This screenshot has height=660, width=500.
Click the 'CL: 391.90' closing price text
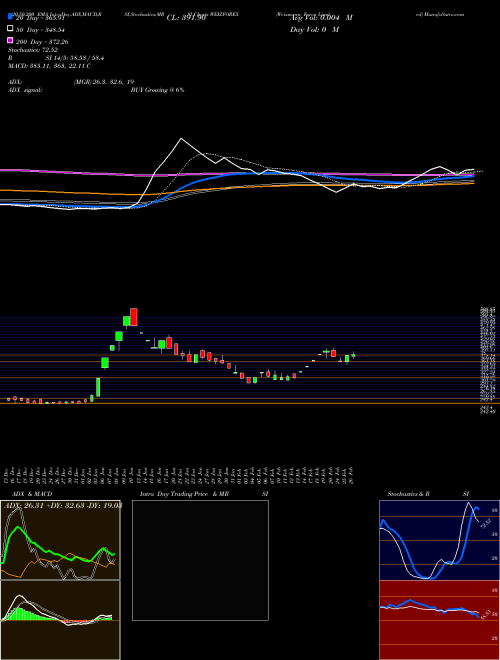click(x=186, y=18)
